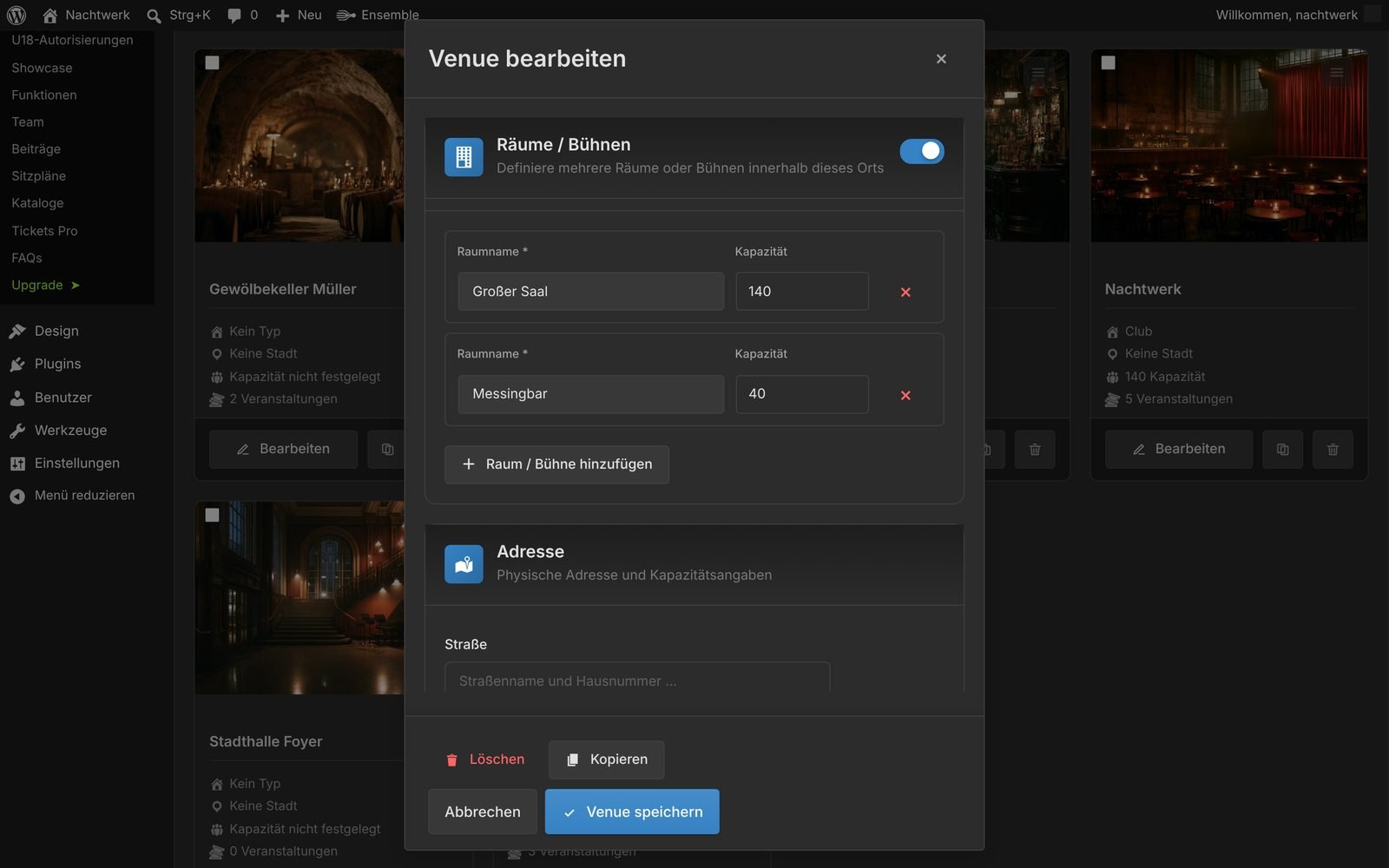Select the Gewölbekeller Müller card checkbox

tap(212, 62)
